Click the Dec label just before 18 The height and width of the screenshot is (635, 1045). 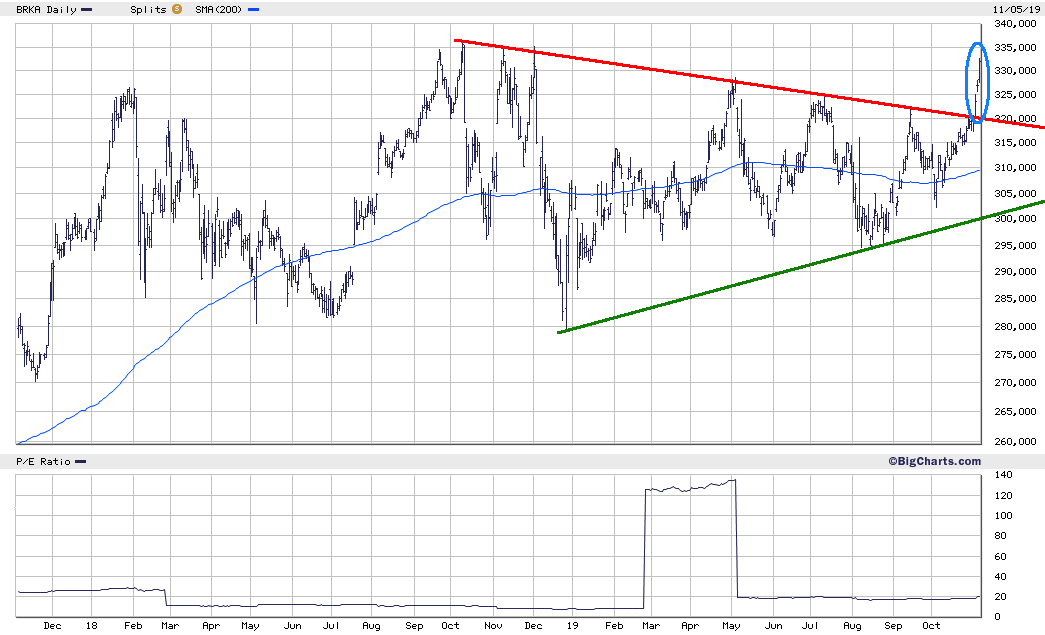[x=52, y=626]
